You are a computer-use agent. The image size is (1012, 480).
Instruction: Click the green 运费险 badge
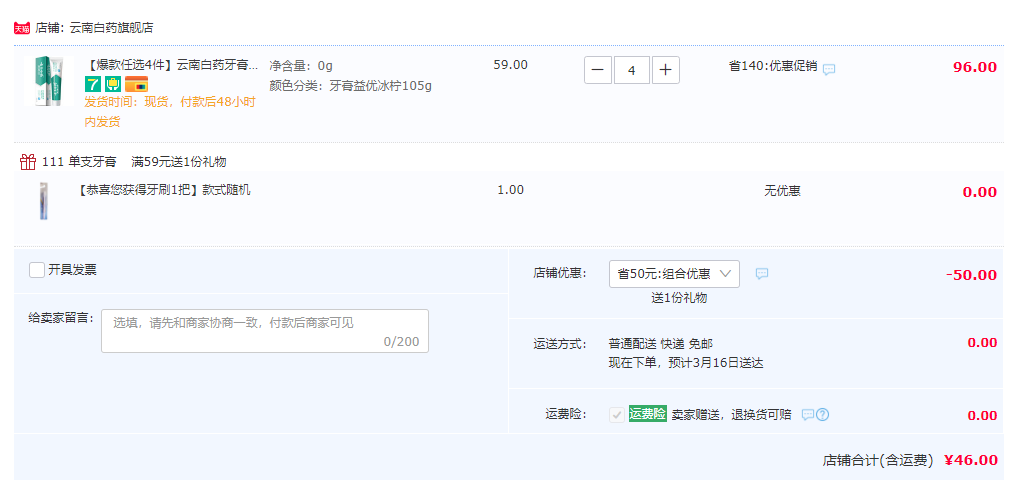647,414
